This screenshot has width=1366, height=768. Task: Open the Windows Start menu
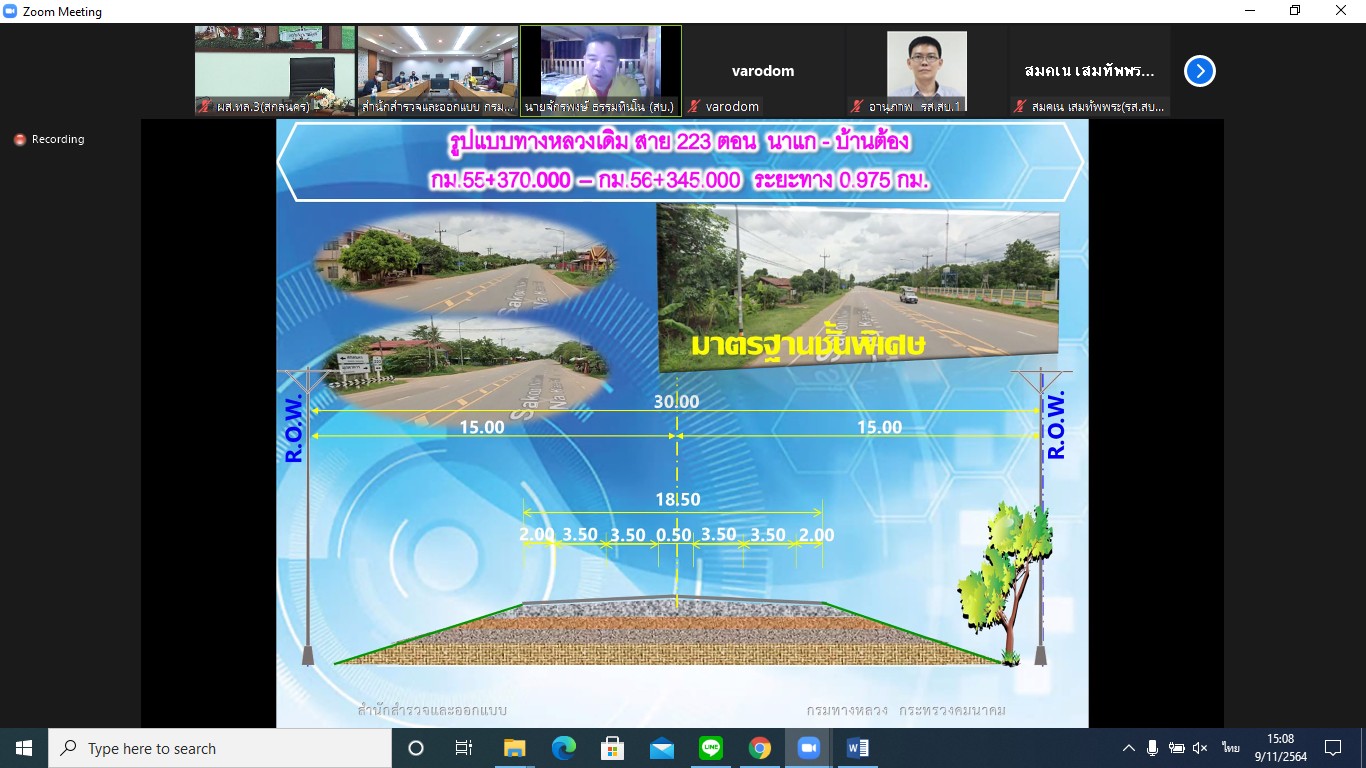click(x=24, y=748)
